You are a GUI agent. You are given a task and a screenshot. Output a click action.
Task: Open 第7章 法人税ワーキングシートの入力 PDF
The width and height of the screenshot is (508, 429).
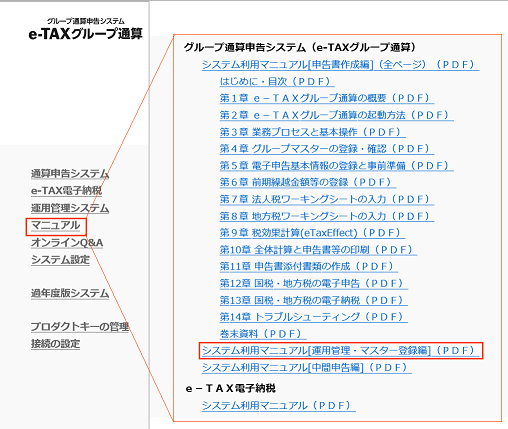(327, 199)
